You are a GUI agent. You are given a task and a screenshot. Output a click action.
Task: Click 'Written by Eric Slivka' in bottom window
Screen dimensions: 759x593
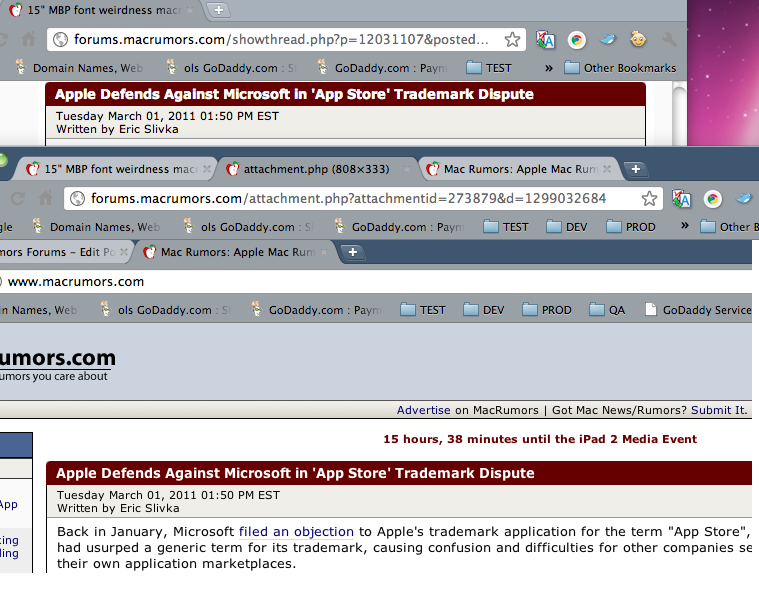click(x=118, y=508)
